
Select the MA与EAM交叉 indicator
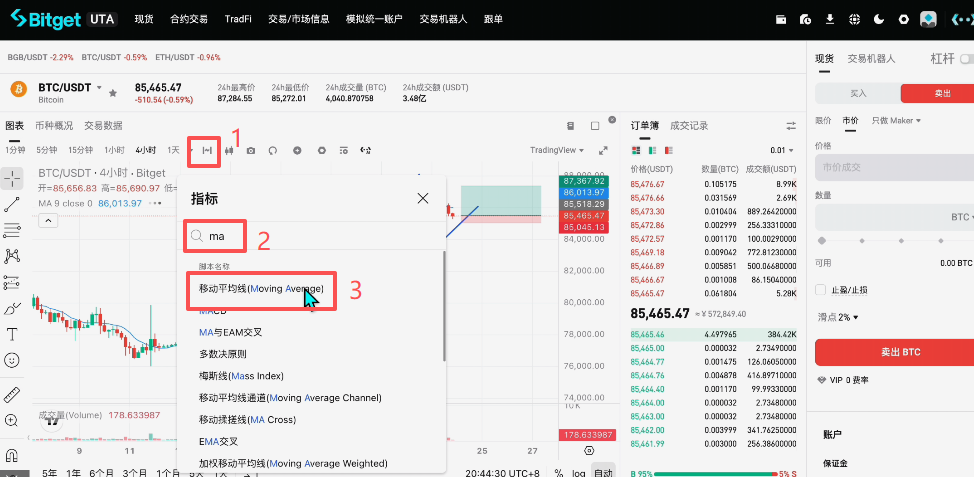point(230,332)
